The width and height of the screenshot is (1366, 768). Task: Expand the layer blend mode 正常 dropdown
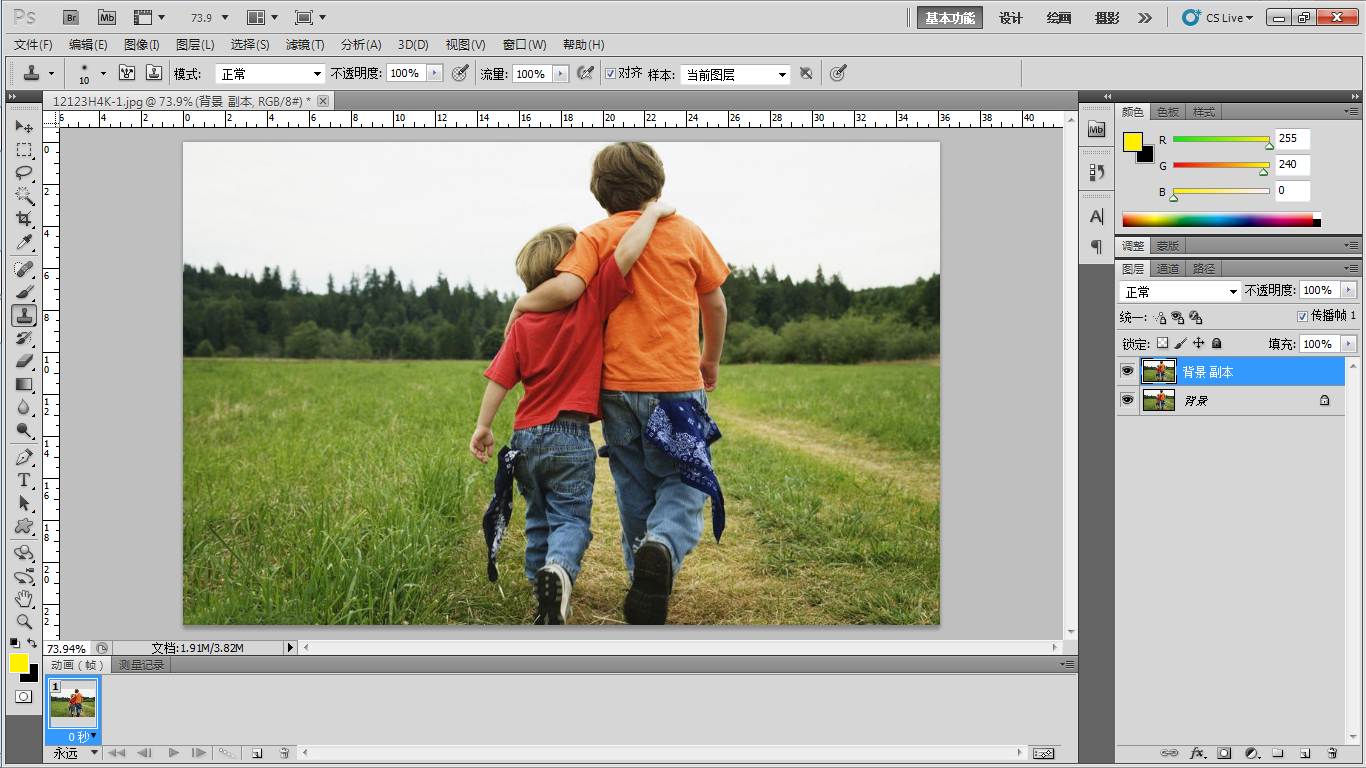coord(1179,291)
